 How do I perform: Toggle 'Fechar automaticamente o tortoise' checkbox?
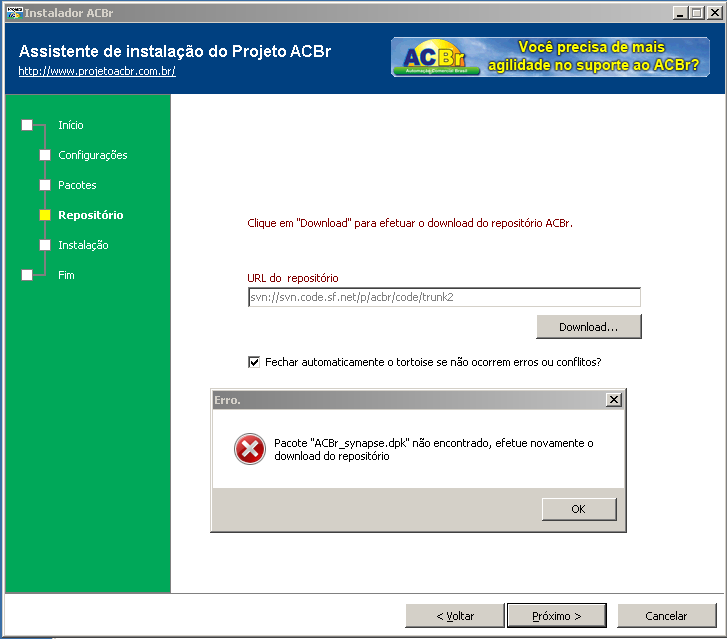tap(254, 362)
